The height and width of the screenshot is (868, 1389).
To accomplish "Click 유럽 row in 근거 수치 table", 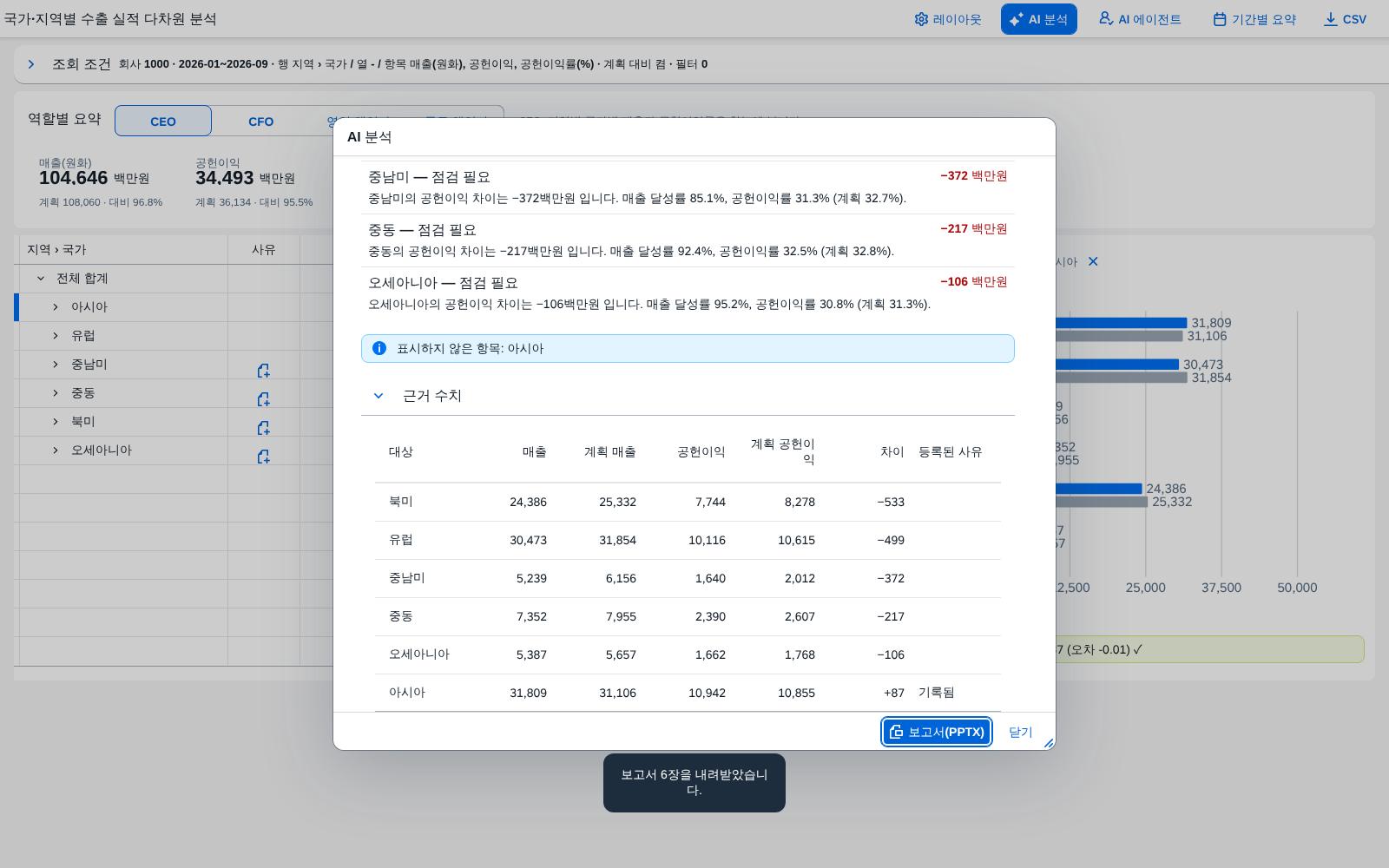I will click(688, 540).
